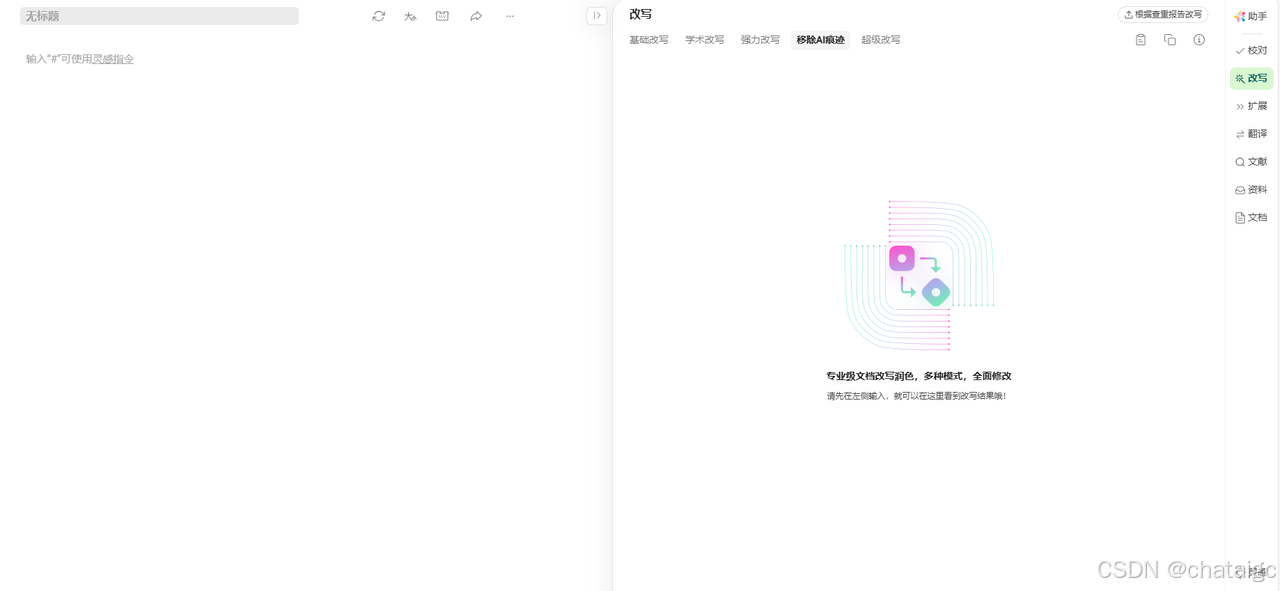The height and width of the screenshot is (591, 1280).
Task: Click the copy icon in 改写 panel
Action: point(1170,40)
